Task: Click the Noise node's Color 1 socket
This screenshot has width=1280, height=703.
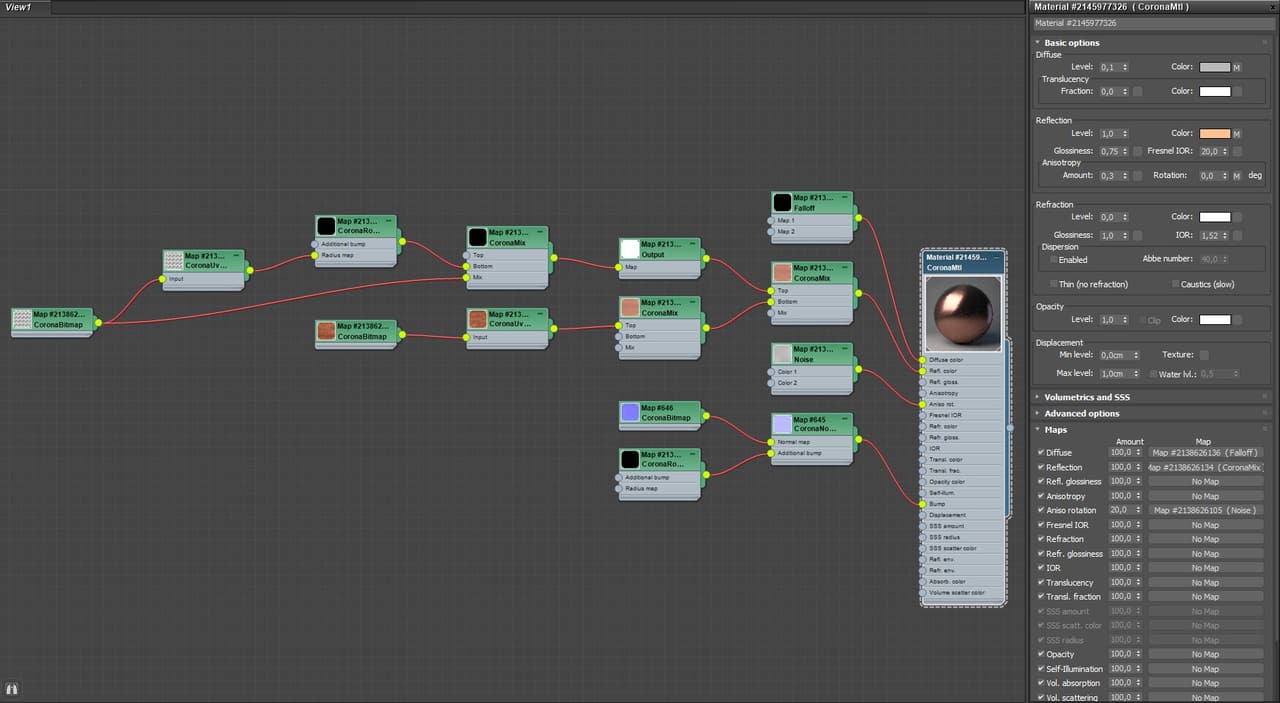Action: [x=771, y=372]
